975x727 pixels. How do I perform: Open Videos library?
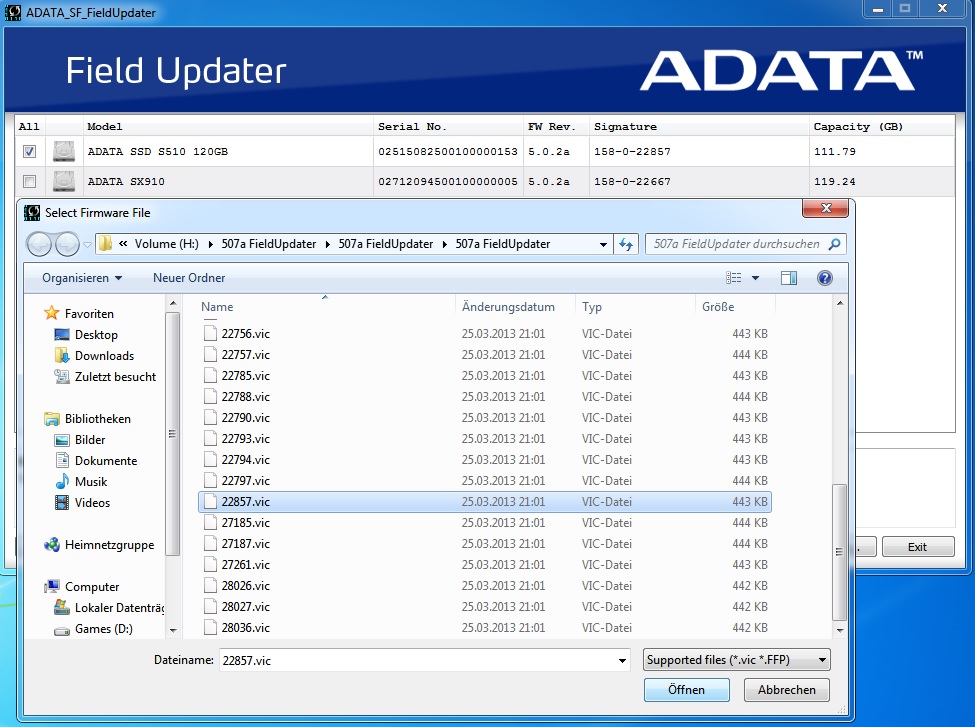pos(83,502)
